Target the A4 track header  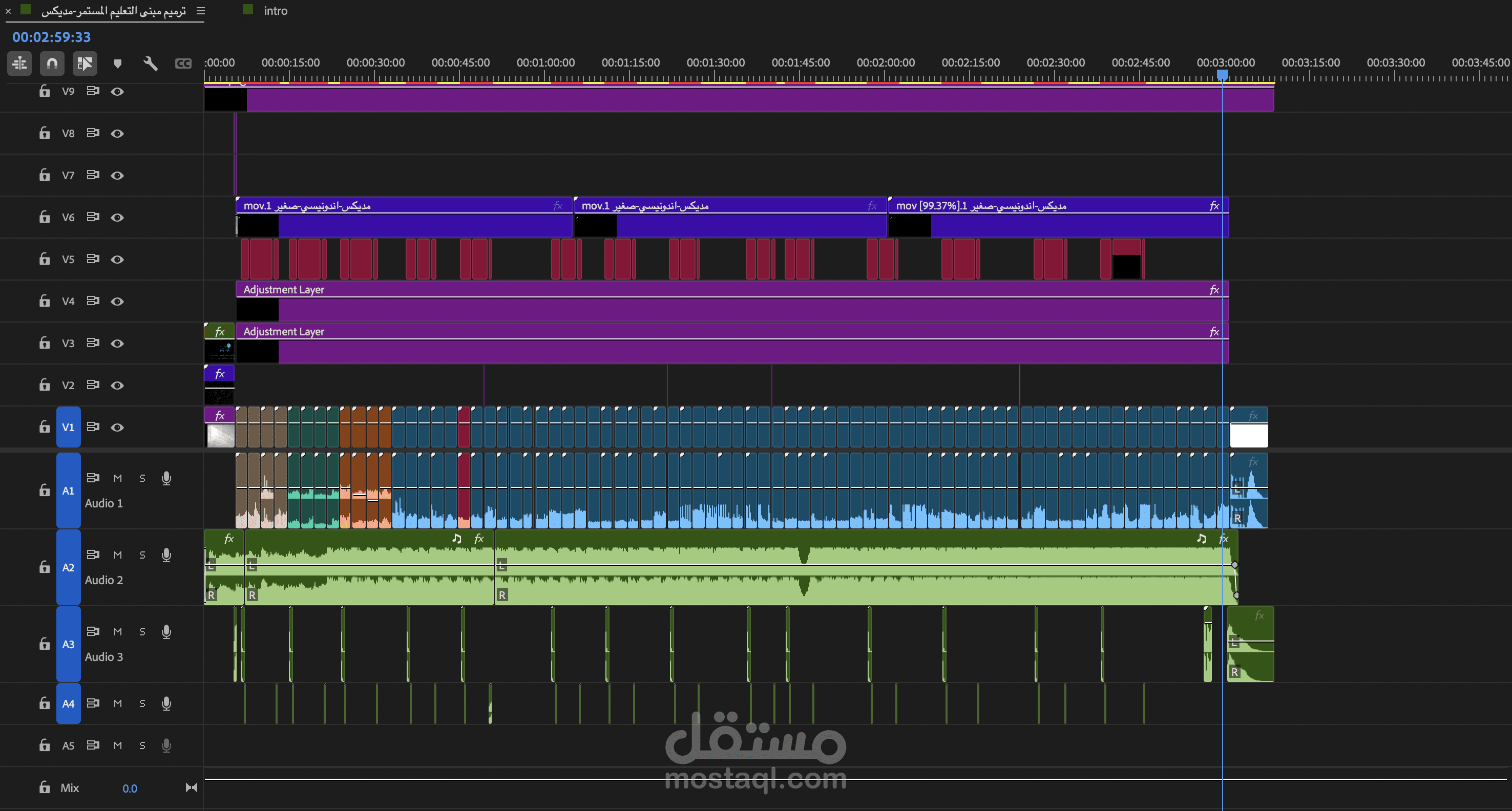68,703
